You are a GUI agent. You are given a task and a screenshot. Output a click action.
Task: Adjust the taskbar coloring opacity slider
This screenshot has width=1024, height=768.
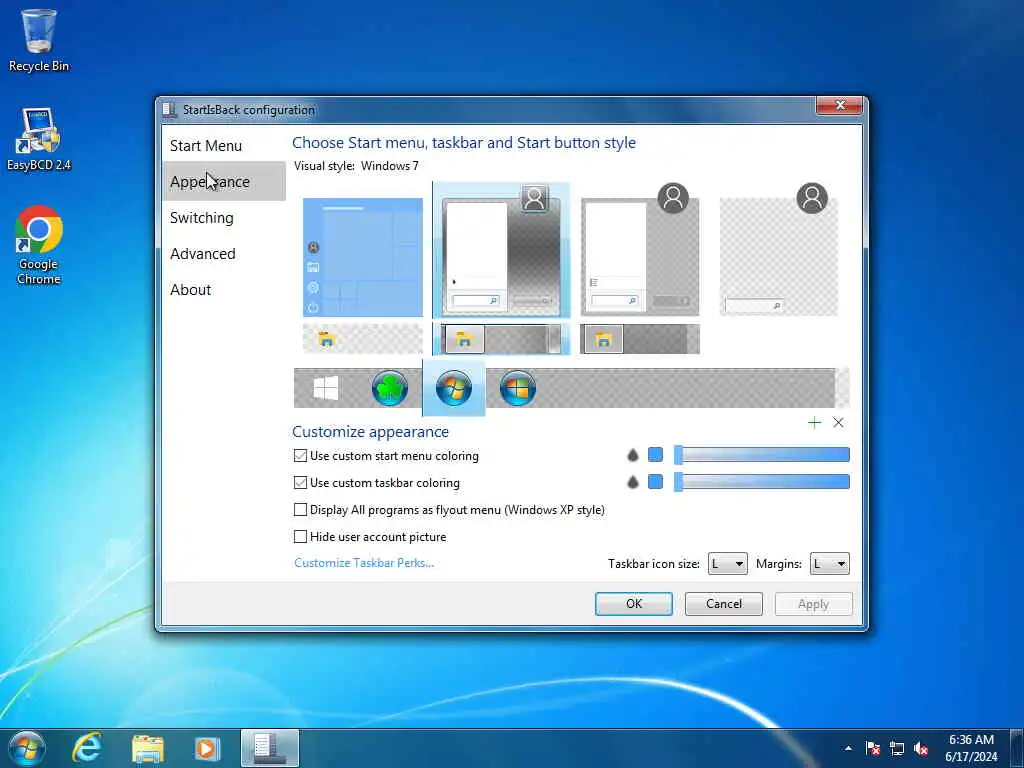click(762, 482)
